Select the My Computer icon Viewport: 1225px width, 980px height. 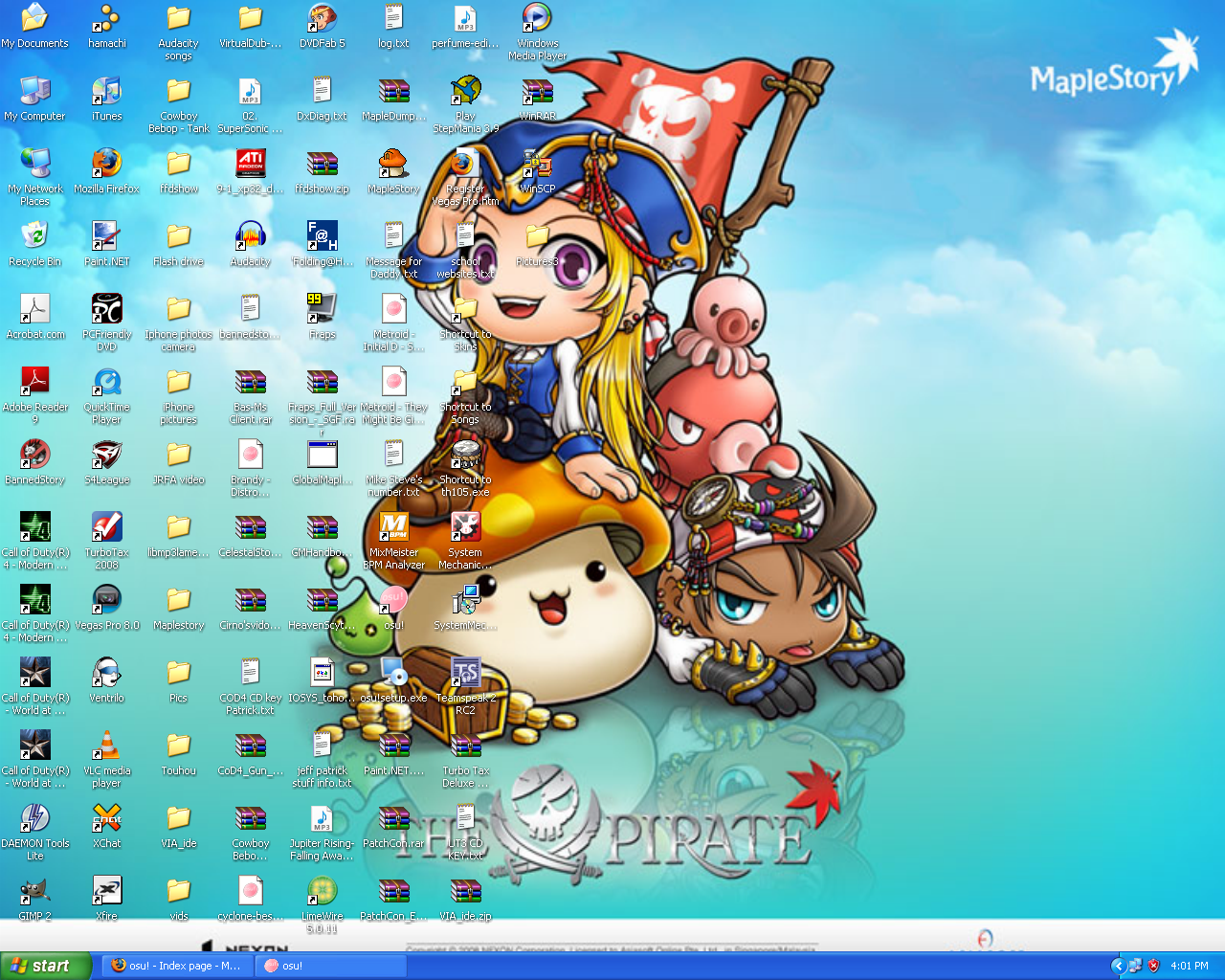coord(34,91)
